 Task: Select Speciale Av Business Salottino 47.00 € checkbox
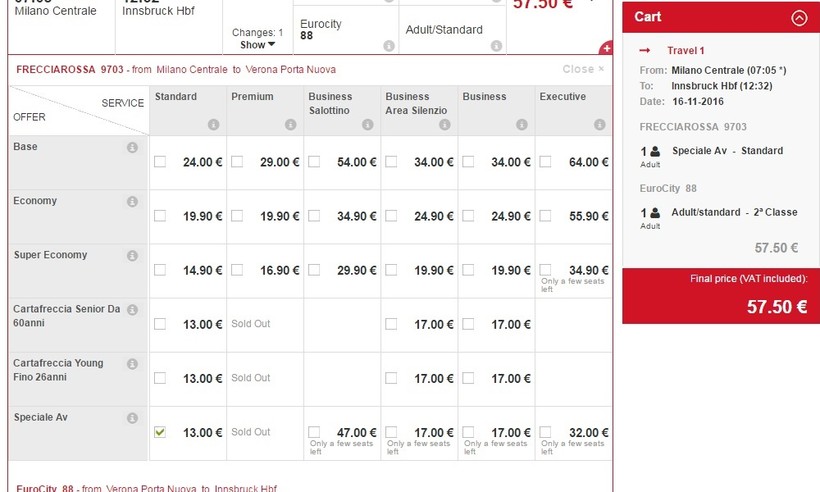pyautogui.click(x=314, y=432)
